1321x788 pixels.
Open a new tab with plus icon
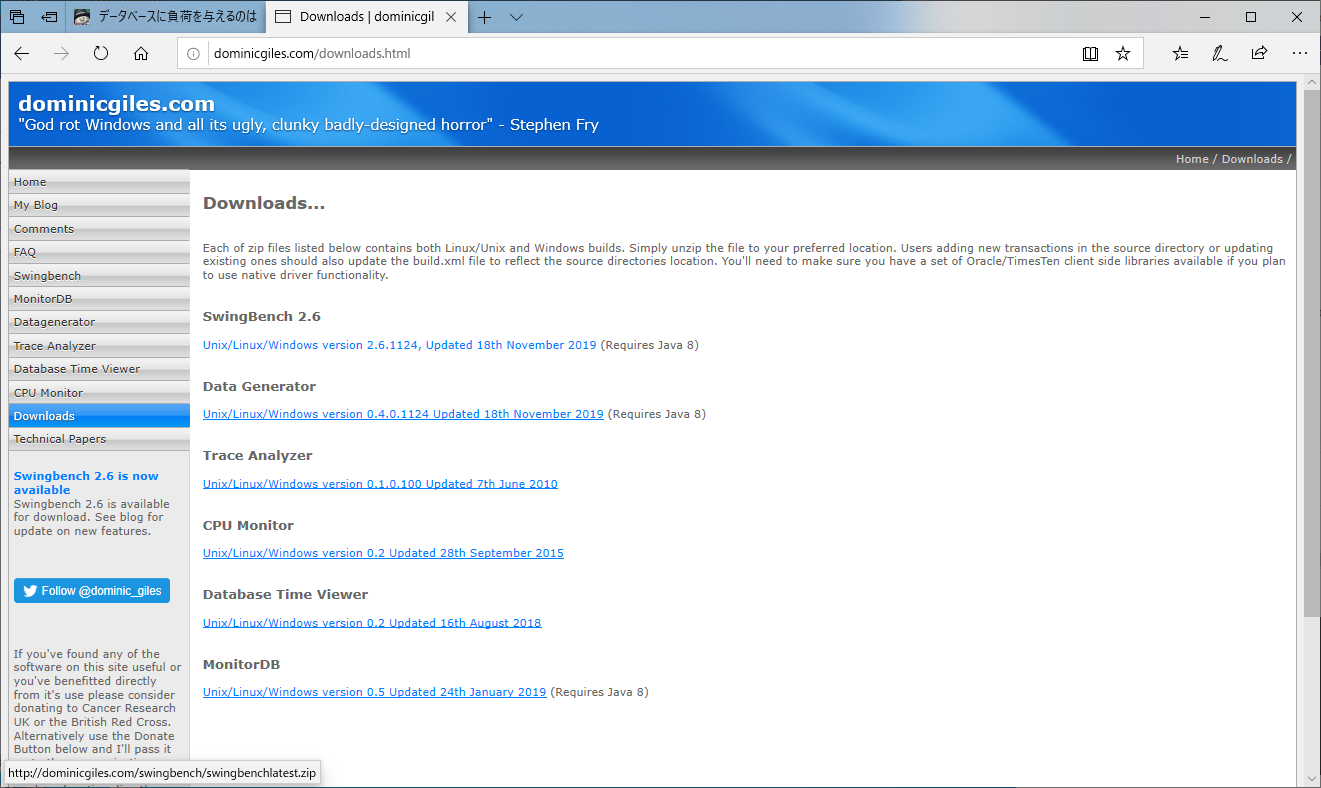coord(485,17)
